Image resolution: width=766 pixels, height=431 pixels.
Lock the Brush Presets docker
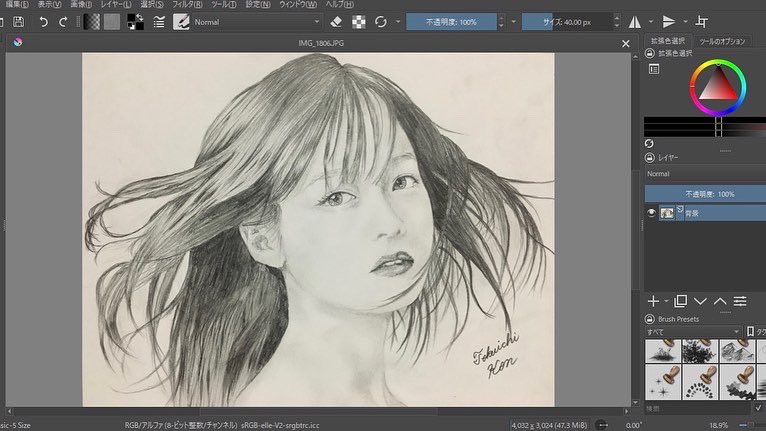(649, 319)
